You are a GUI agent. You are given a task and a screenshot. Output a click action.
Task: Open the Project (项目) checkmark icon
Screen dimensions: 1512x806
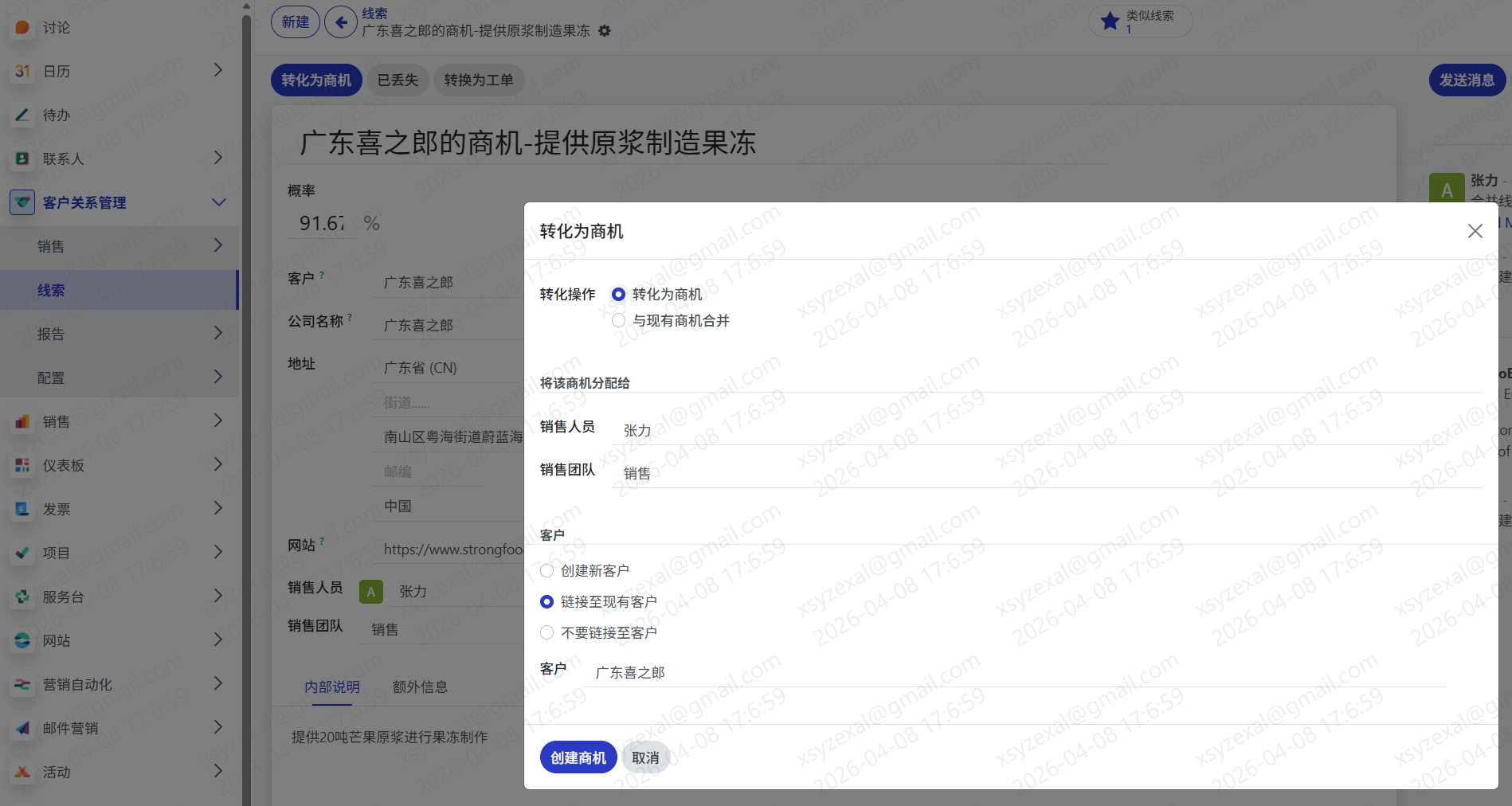(22, 554)
